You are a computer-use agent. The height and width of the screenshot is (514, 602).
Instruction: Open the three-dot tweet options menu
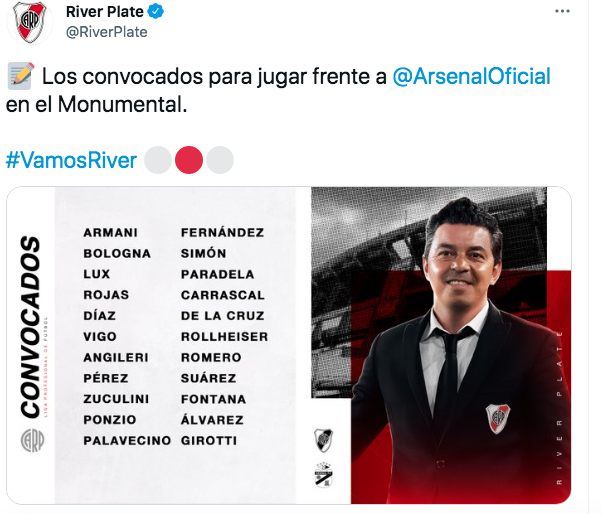pos(562,12)
